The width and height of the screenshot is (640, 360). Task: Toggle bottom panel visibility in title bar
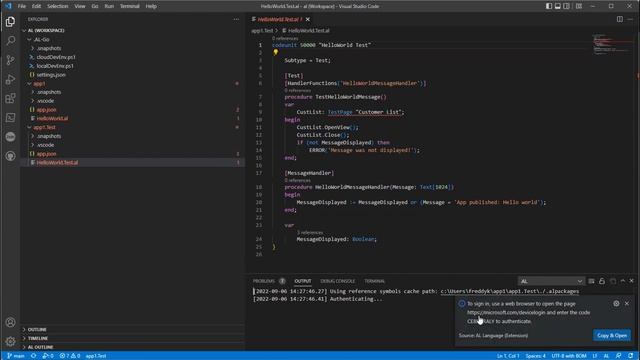[558, 6]
